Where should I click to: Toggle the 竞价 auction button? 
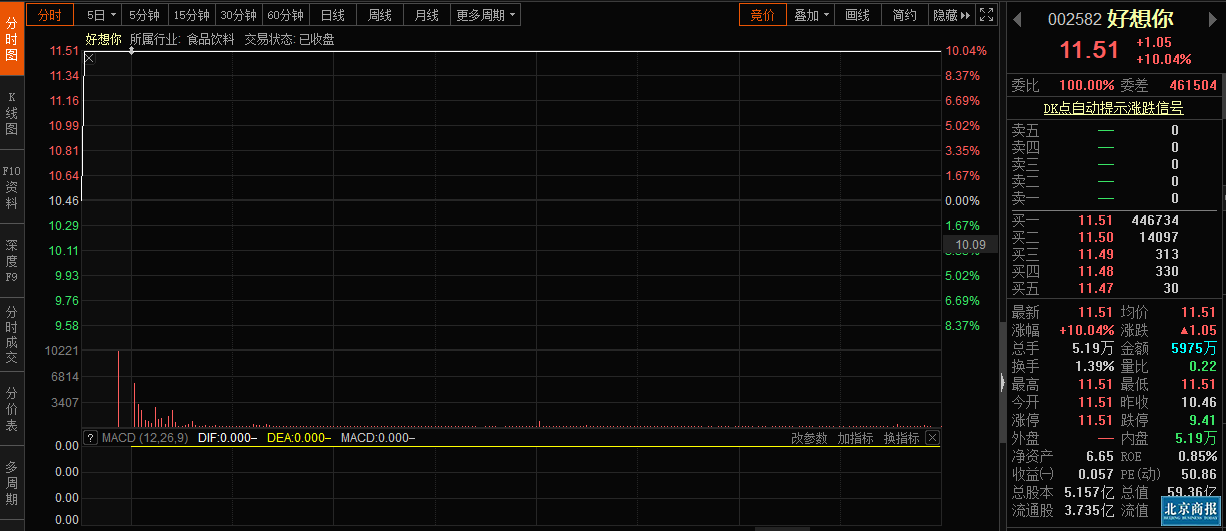point(763,15)
